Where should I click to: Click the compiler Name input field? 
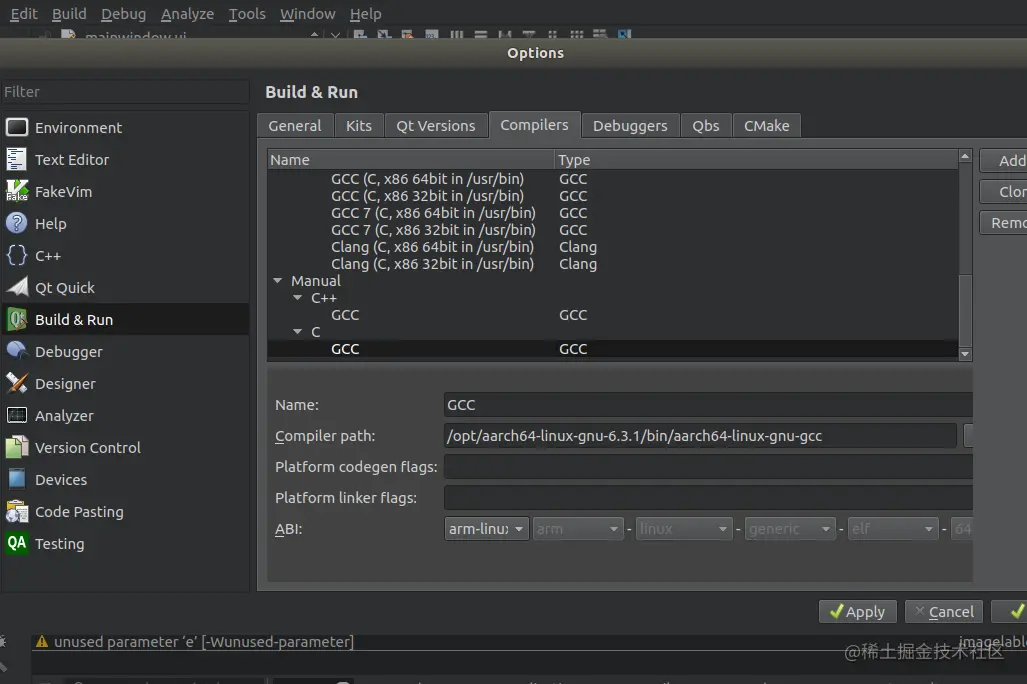click(708, 405)
